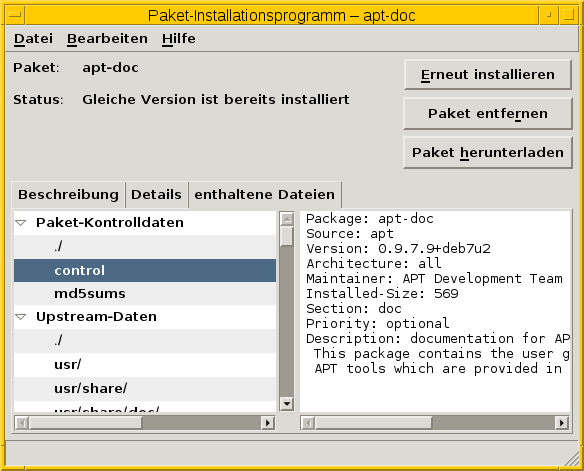Click the Architecture: all line

point(374,264)
